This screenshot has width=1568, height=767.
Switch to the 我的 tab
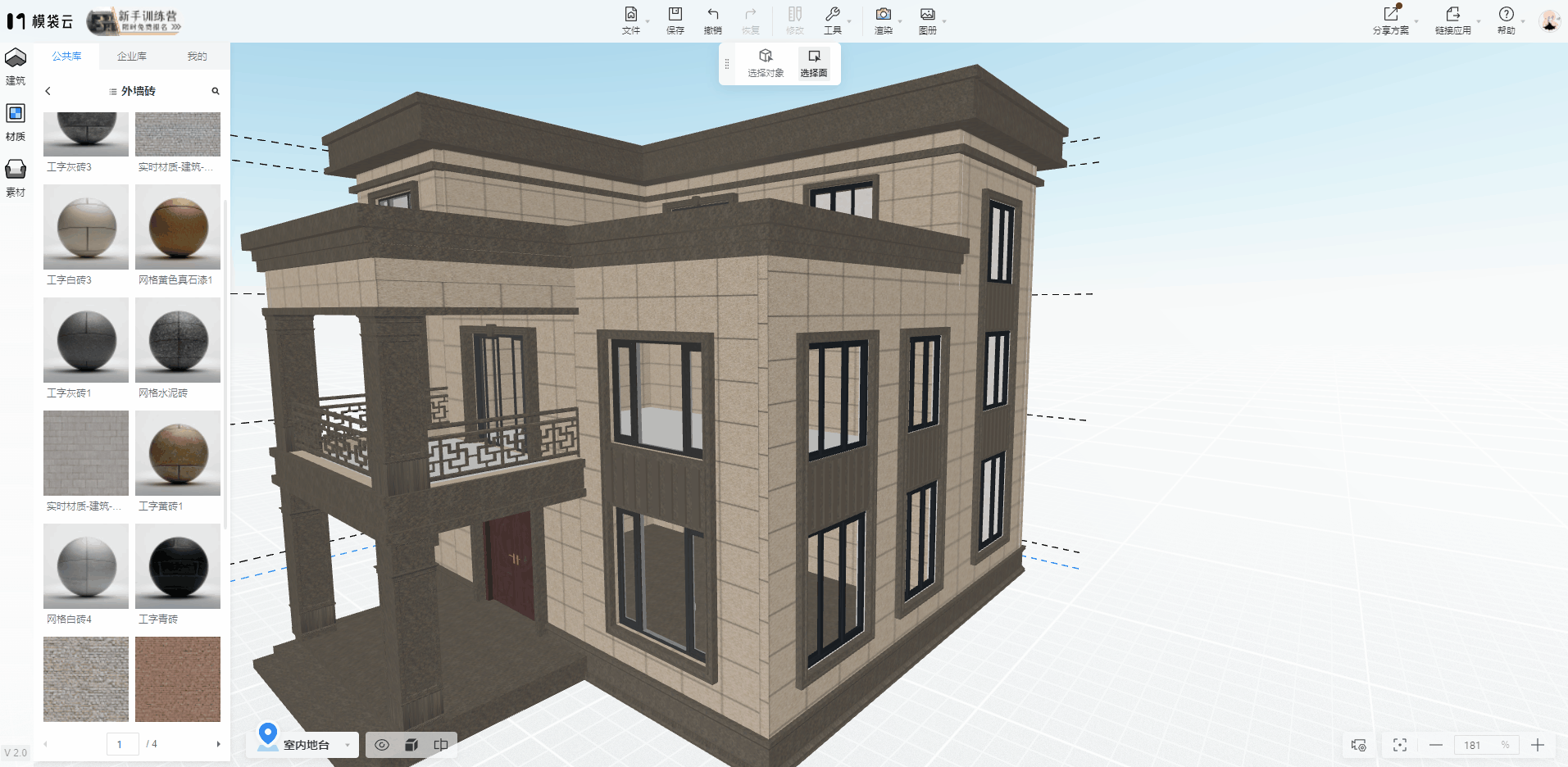point(197,57)
